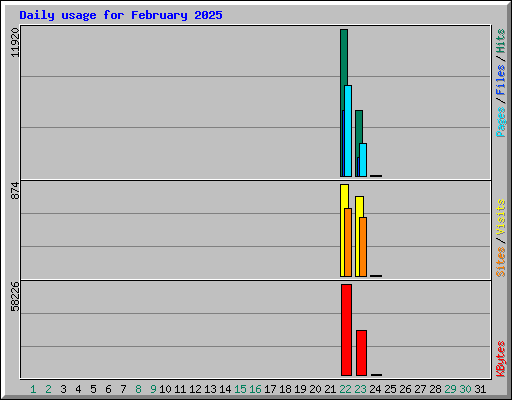The height and width of the screenshot is (400, 512).
Task: Click day 14 on the x-axis
Action: 225,389
